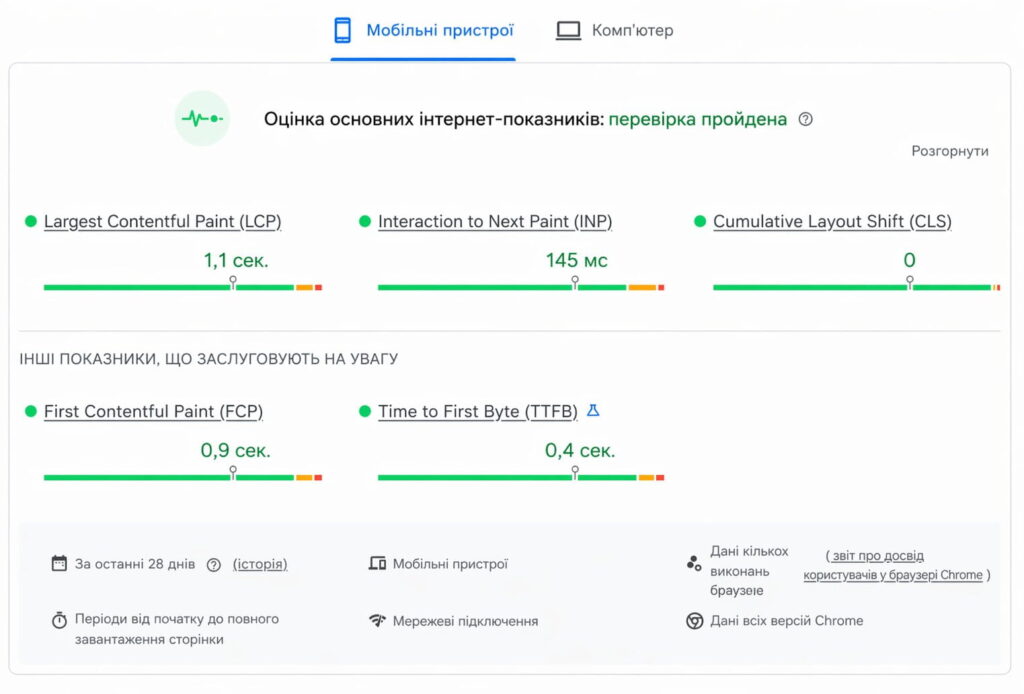1024x694 pixels.
Task: Click the Wi-Fi icon for network connections
Action: pos(377,621)
